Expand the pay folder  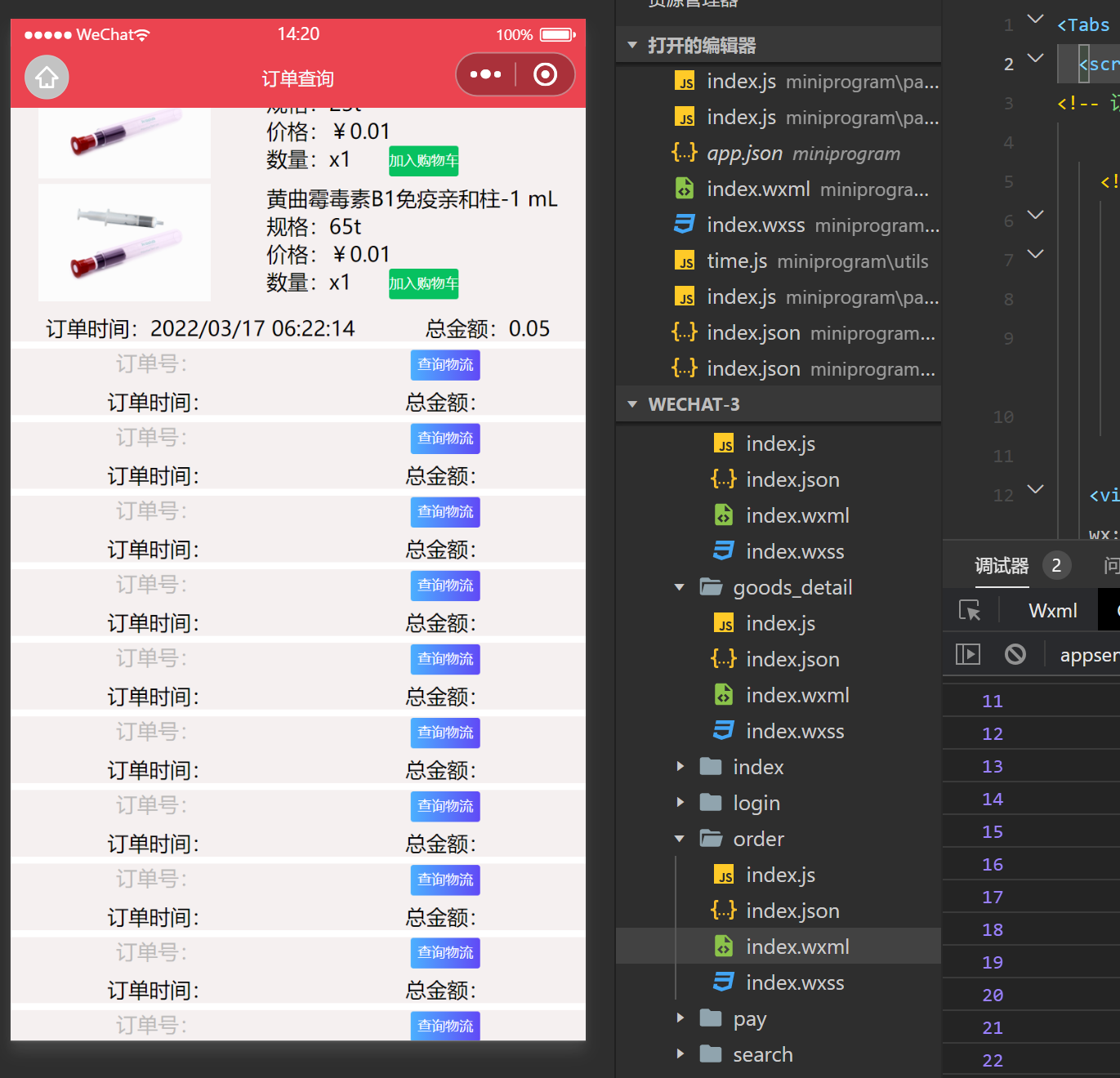[679, 1018]
